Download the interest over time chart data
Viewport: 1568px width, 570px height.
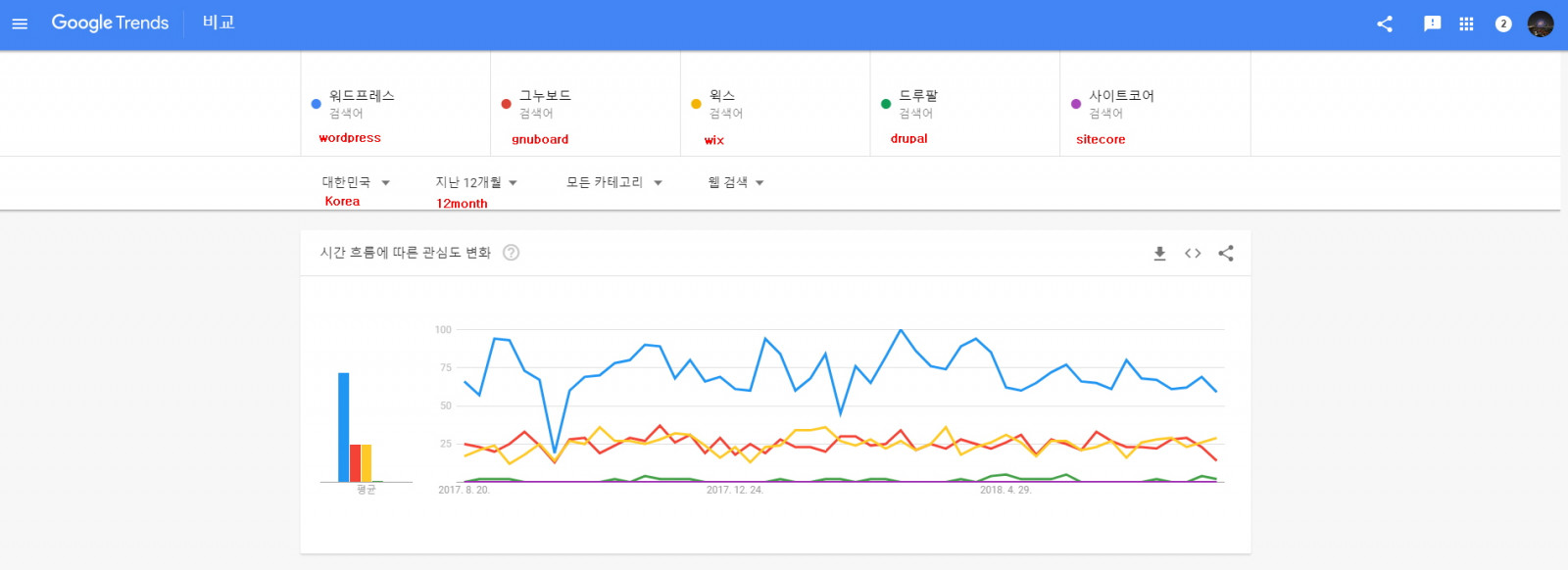[1159, 254]
